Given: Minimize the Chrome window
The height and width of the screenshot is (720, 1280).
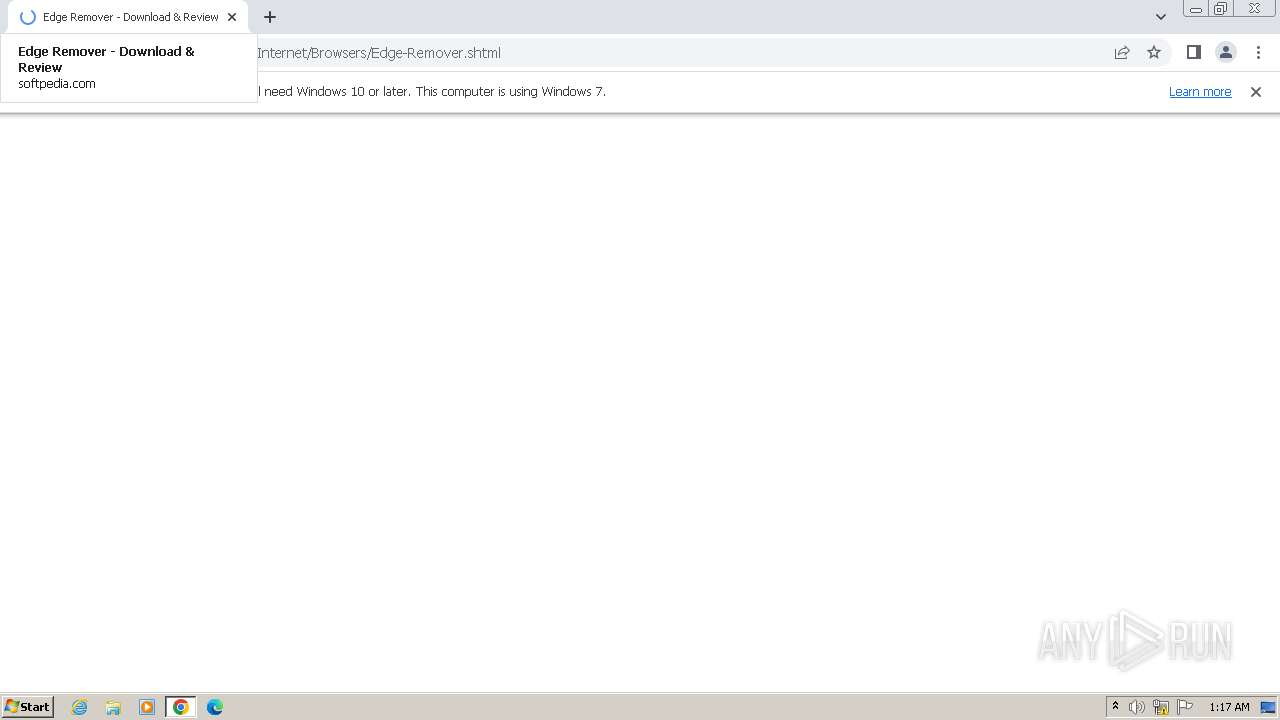Looking at the screenshot, I should [x=1195, y=9].
